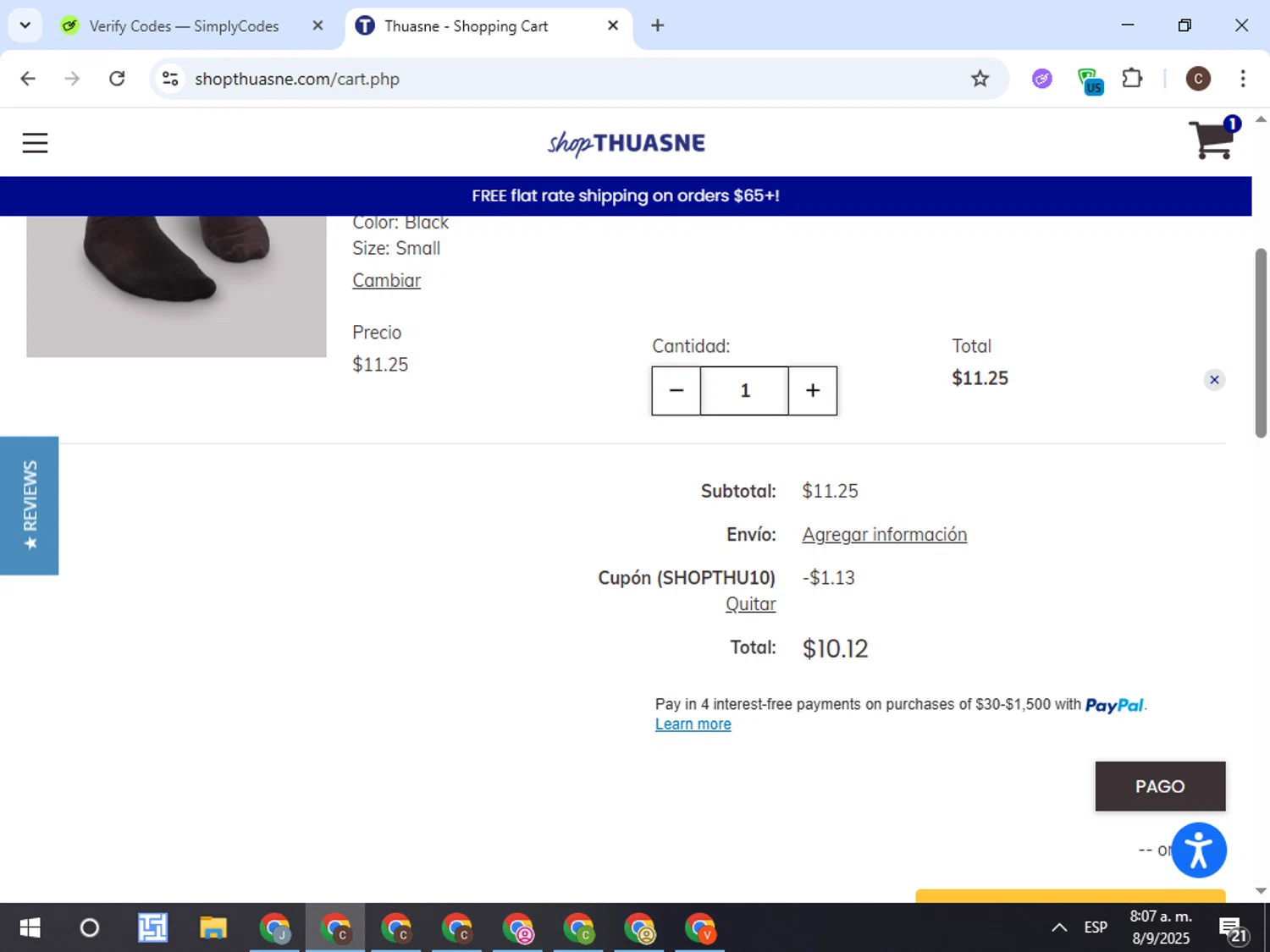Open a new browser tab
Screen dimensions: 1270x952
tap(657, 25)
